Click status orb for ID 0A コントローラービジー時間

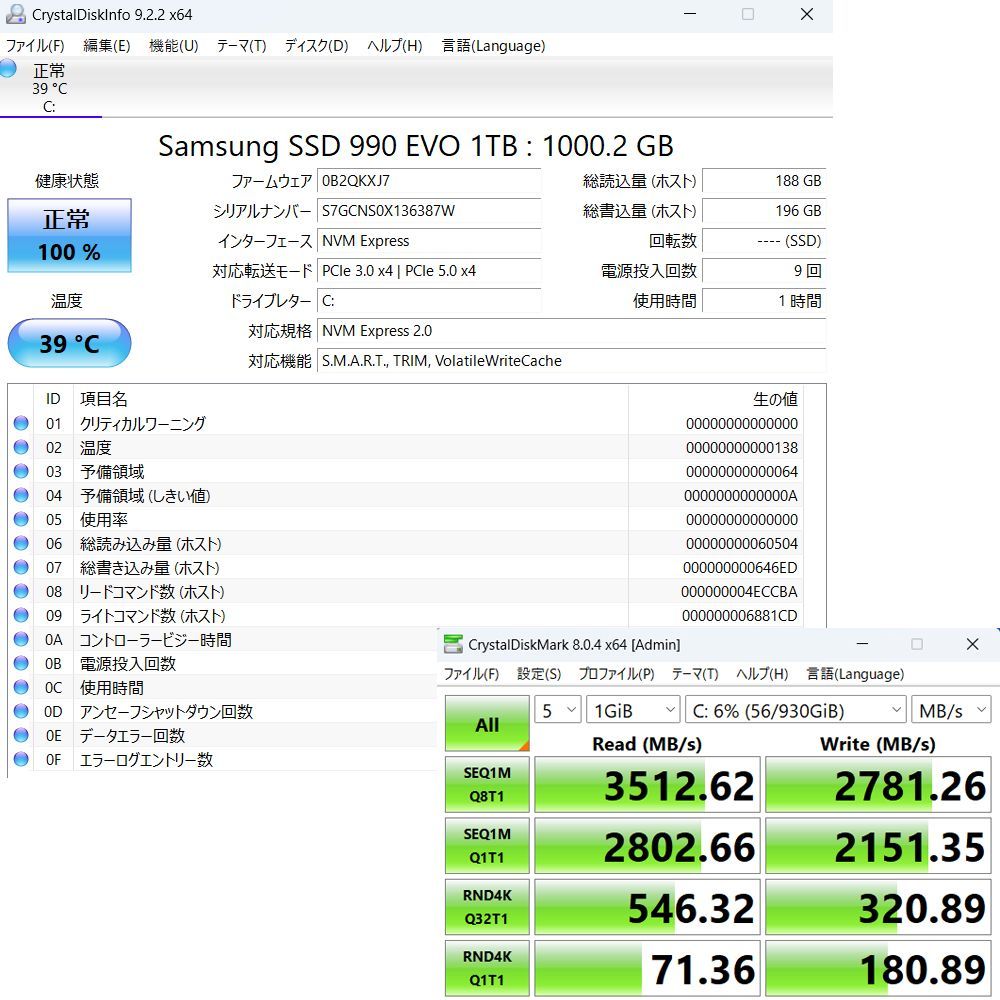21,639
